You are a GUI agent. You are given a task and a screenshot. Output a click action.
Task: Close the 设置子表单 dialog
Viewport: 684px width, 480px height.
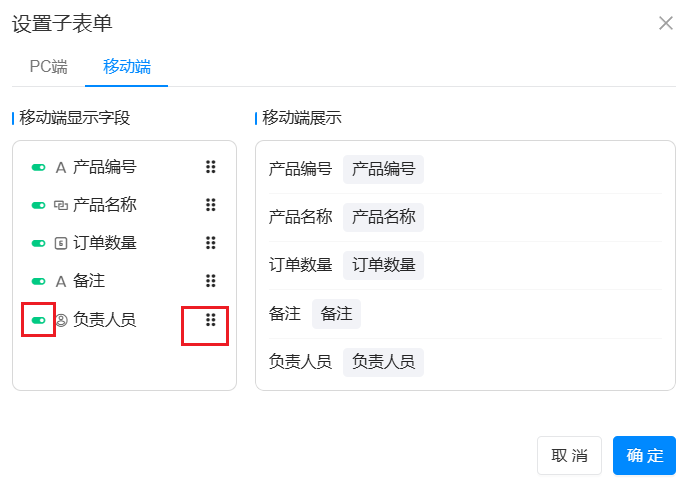point(666,23)
